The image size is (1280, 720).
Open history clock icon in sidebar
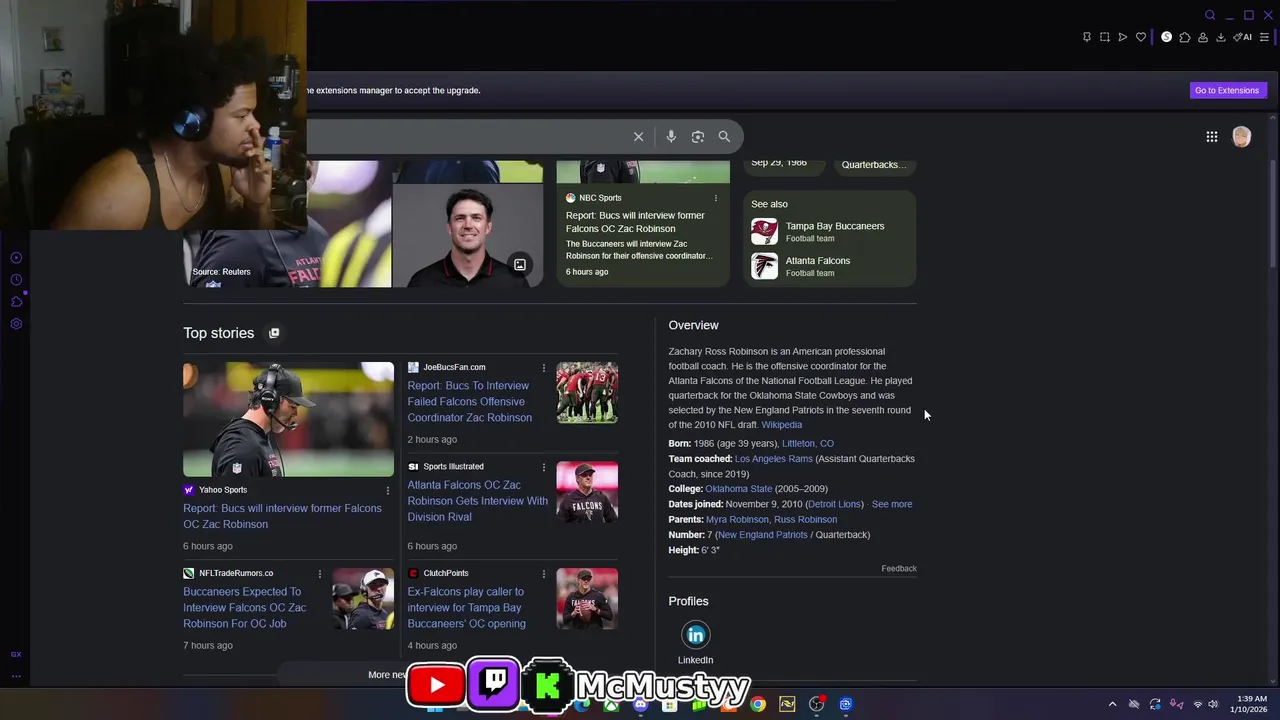[x=16, y=280]
